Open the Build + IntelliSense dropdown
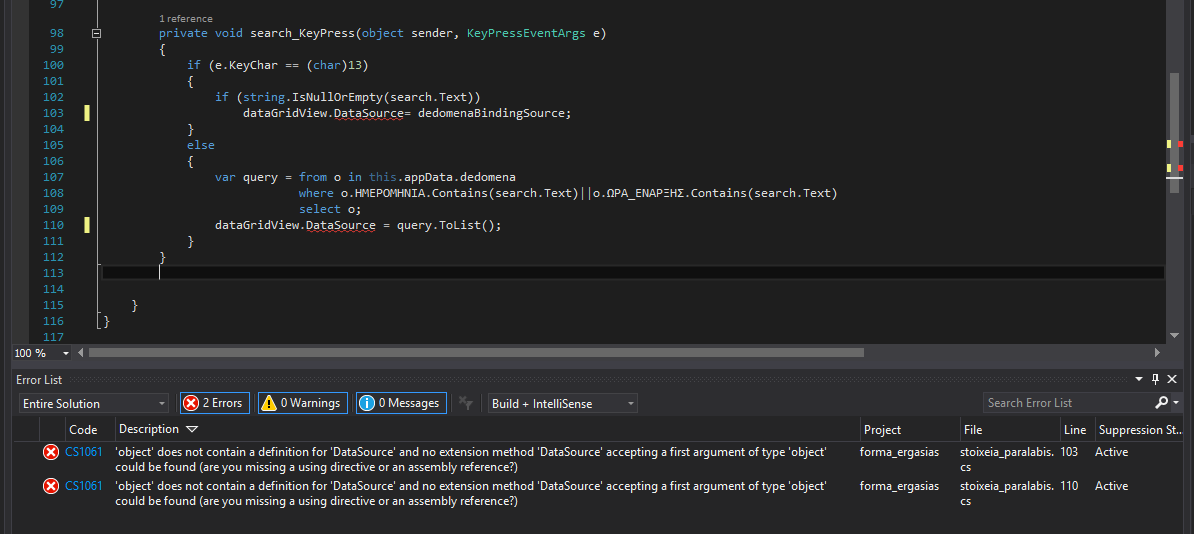This screenshot has width=1194, height=534. pyautogui.click(x=563, y=403)
